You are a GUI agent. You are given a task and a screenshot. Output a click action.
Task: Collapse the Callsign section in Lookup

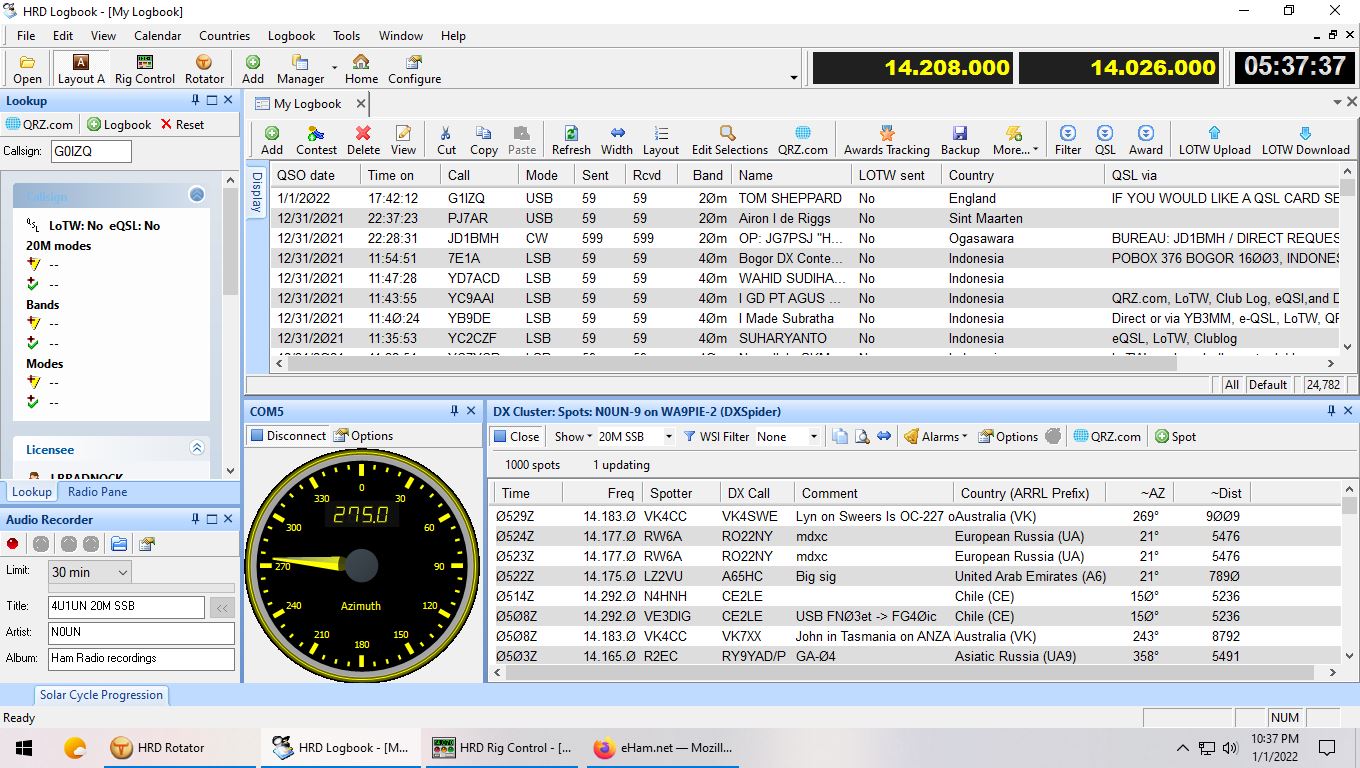(x=197, y=195)
